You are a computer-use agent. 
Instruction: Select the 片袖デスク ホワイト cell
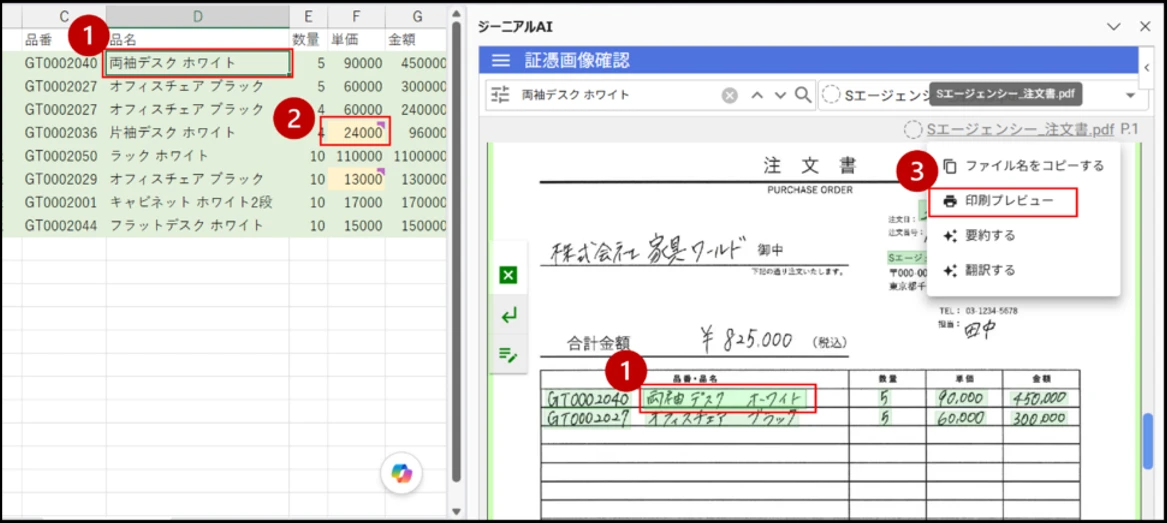pos(197,132)
